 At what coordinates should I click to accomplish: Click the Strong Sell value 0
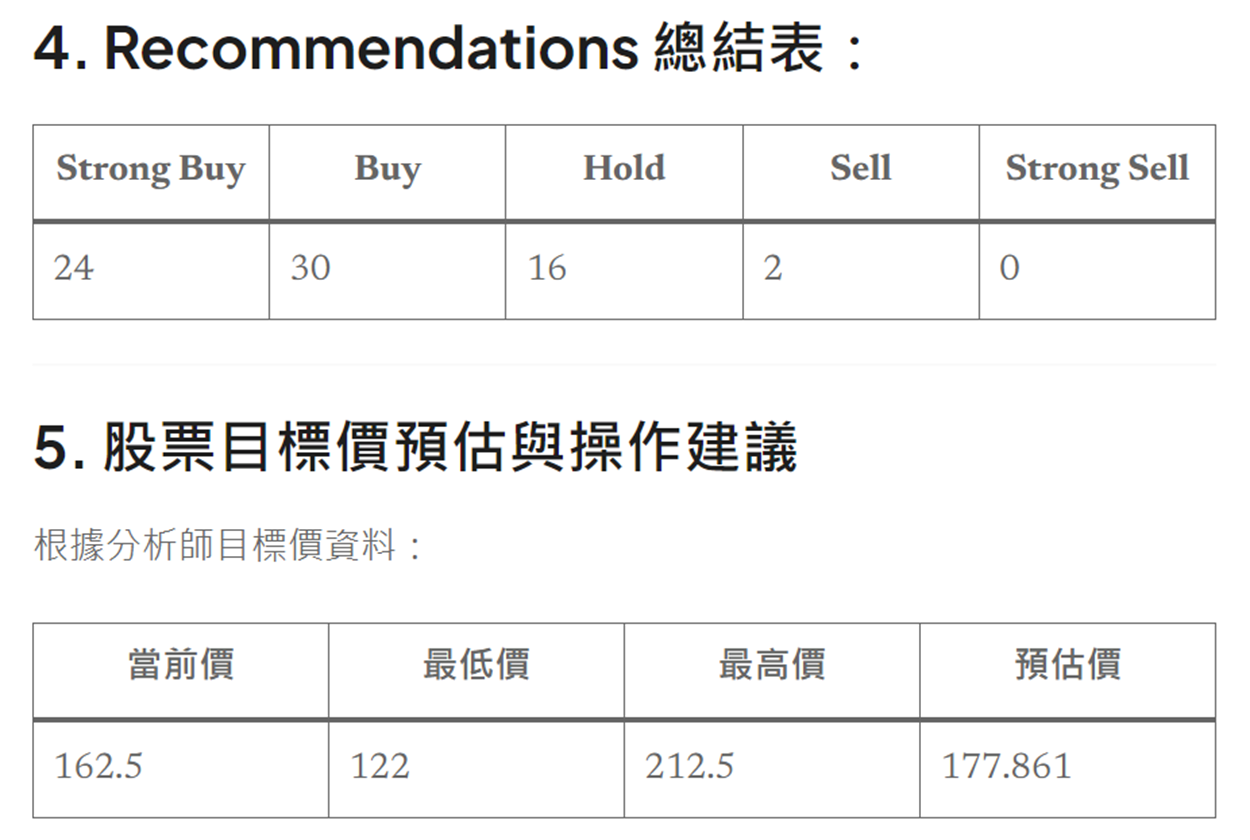1009,268
